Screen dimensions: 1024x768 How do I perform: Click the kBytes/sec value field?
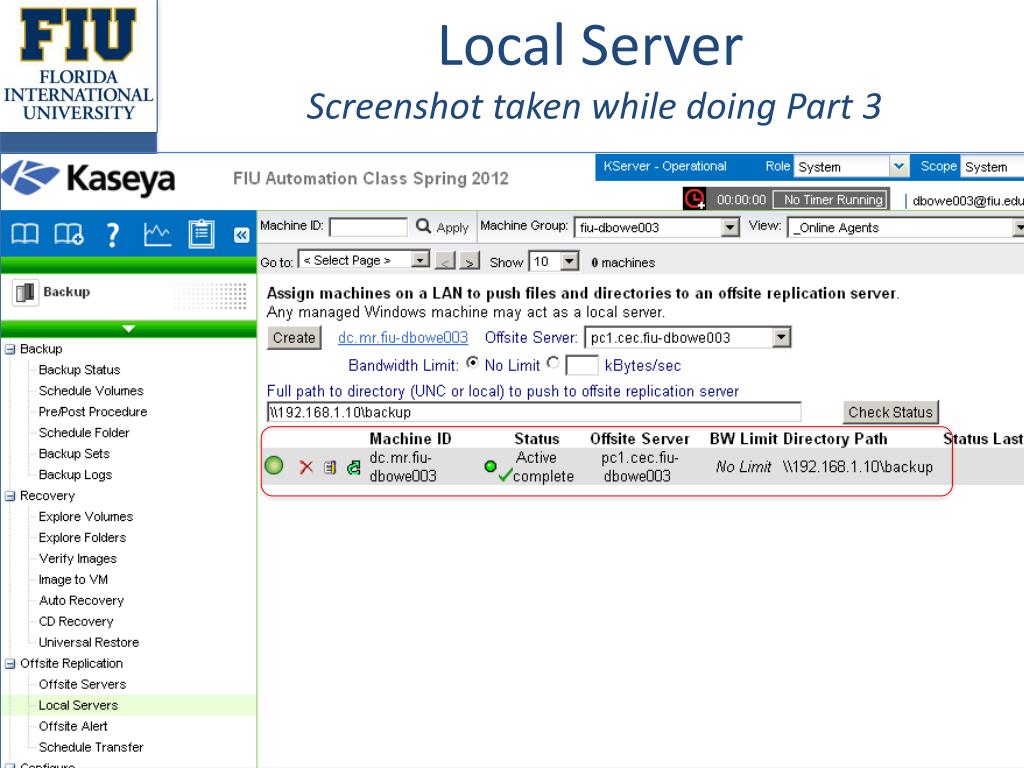(581, 365)
